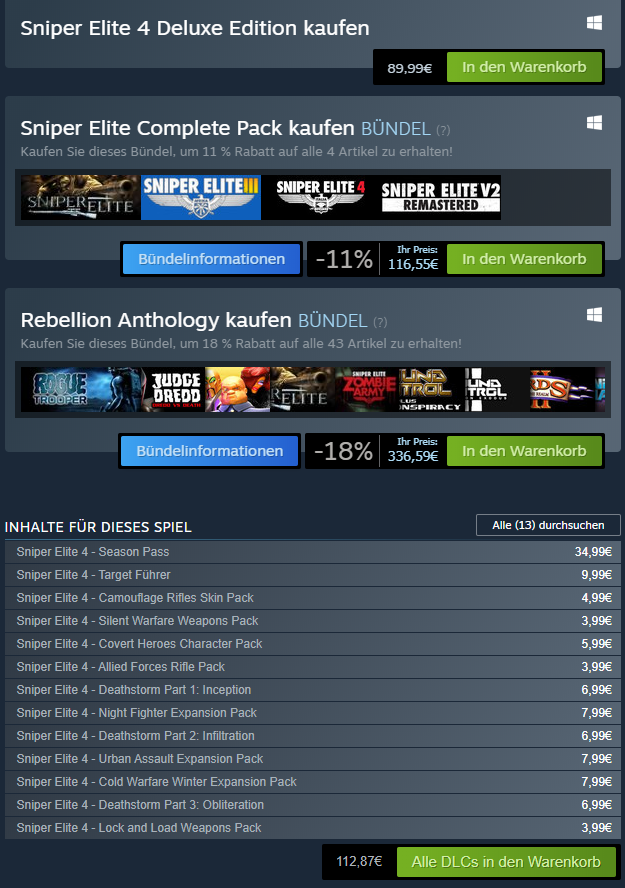Click the Windows icon beside Deluxe Edition

pos(594,23)
